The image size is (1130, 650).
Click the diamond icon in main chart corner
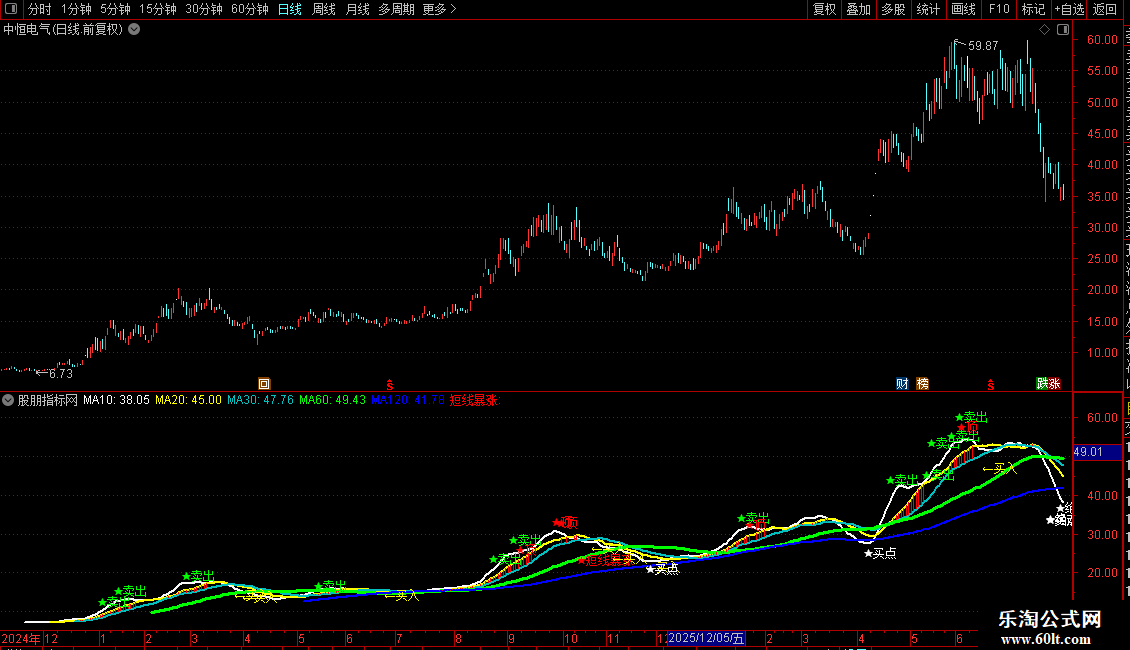click(x=1044, y=30)
